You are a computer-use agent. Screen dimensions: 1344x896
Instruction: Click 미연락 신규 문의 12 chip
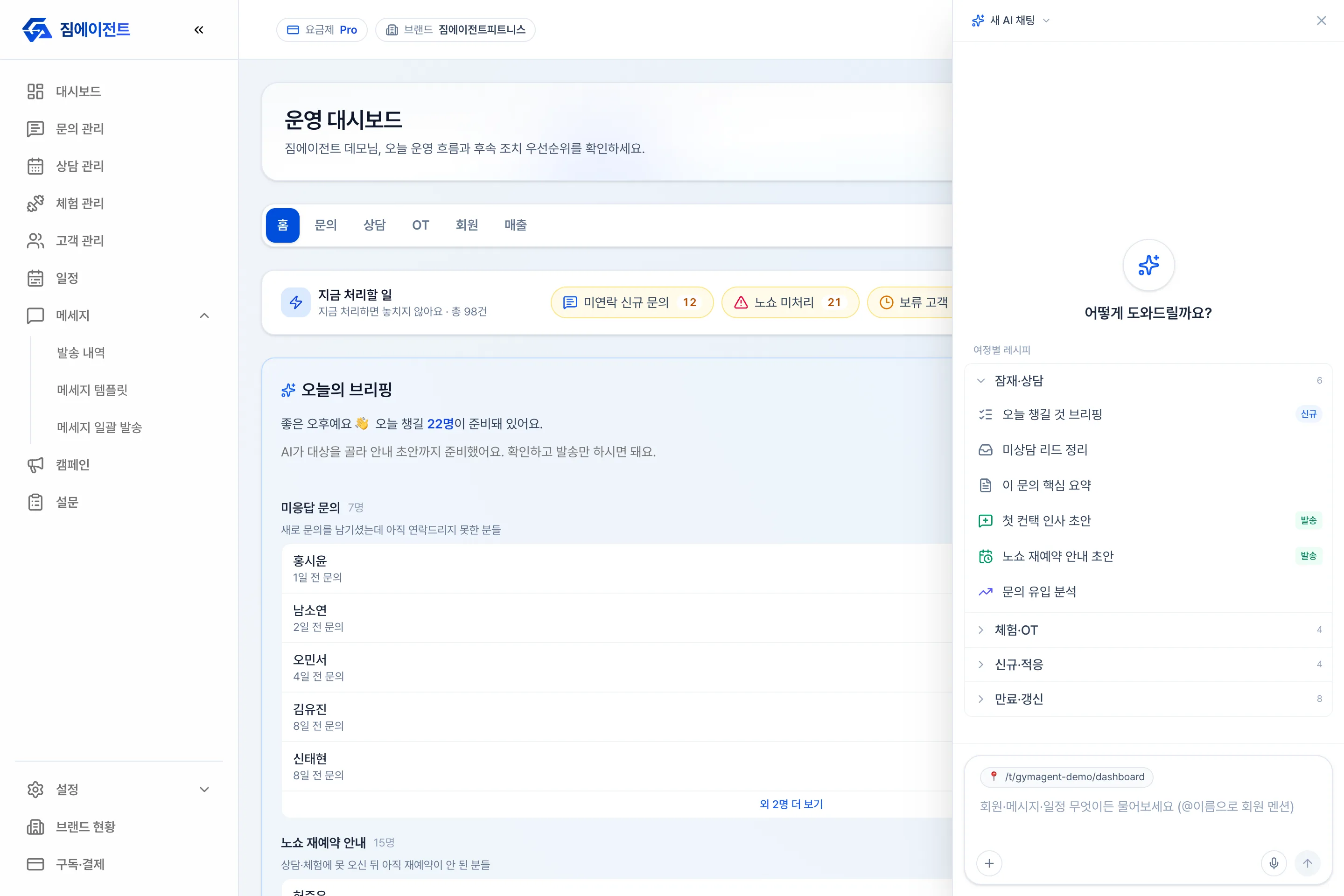(632, 302)
